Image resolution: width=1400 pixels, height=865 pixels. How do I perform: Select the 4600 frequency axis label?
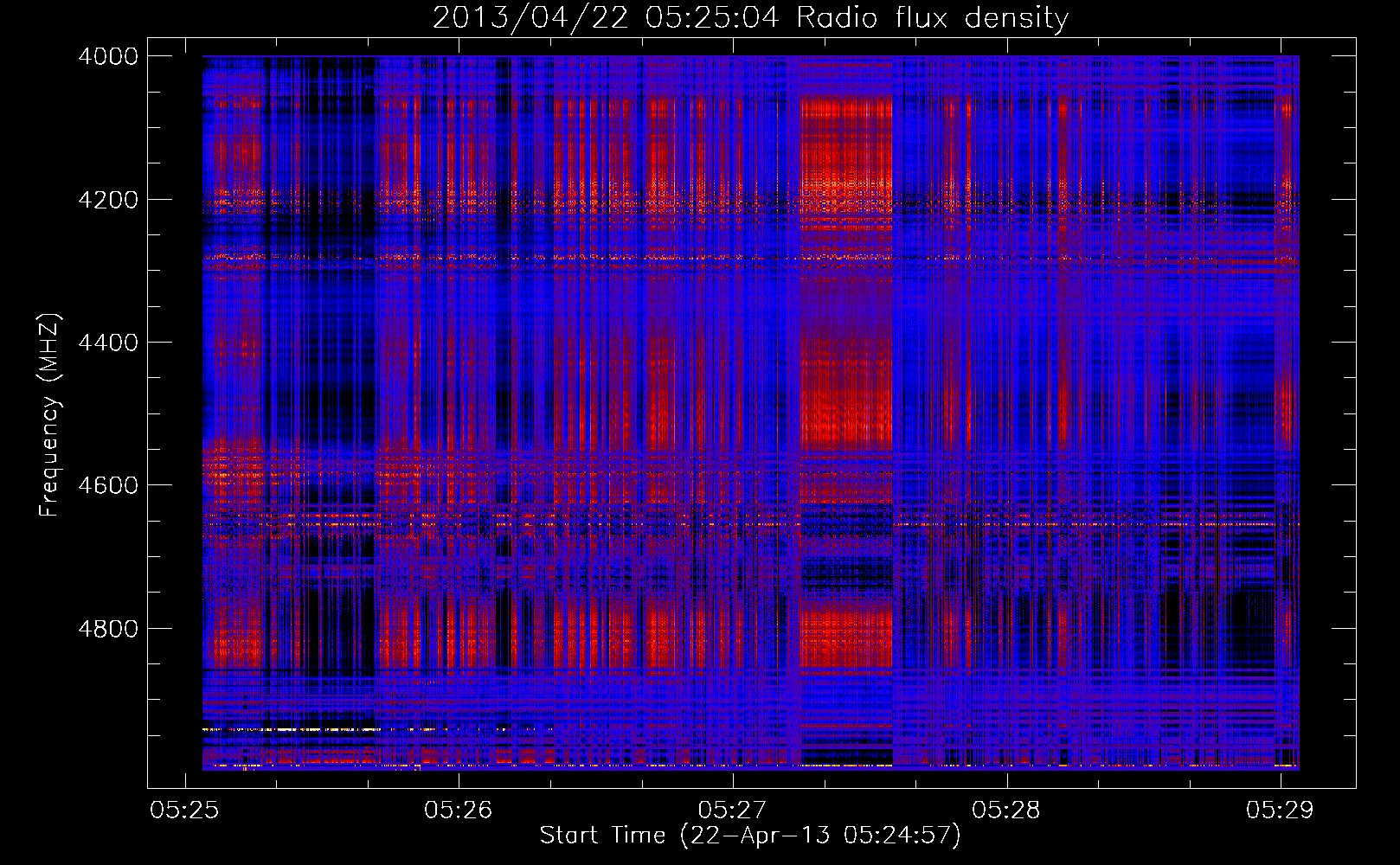(108, 485)
